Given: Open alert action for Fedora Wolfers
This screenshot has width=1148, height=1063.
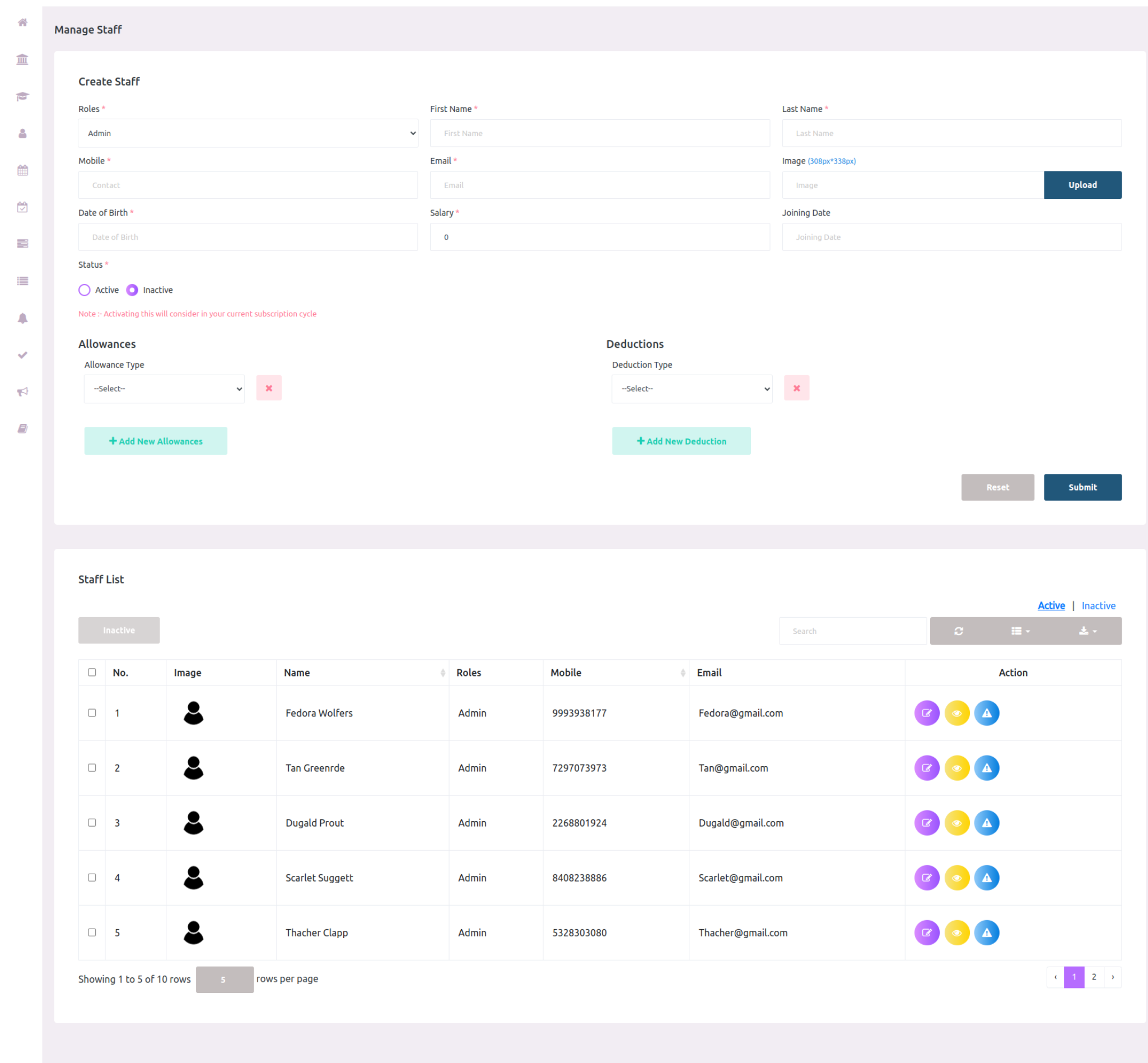Looking at the screenshot, I should pos(987,714).
